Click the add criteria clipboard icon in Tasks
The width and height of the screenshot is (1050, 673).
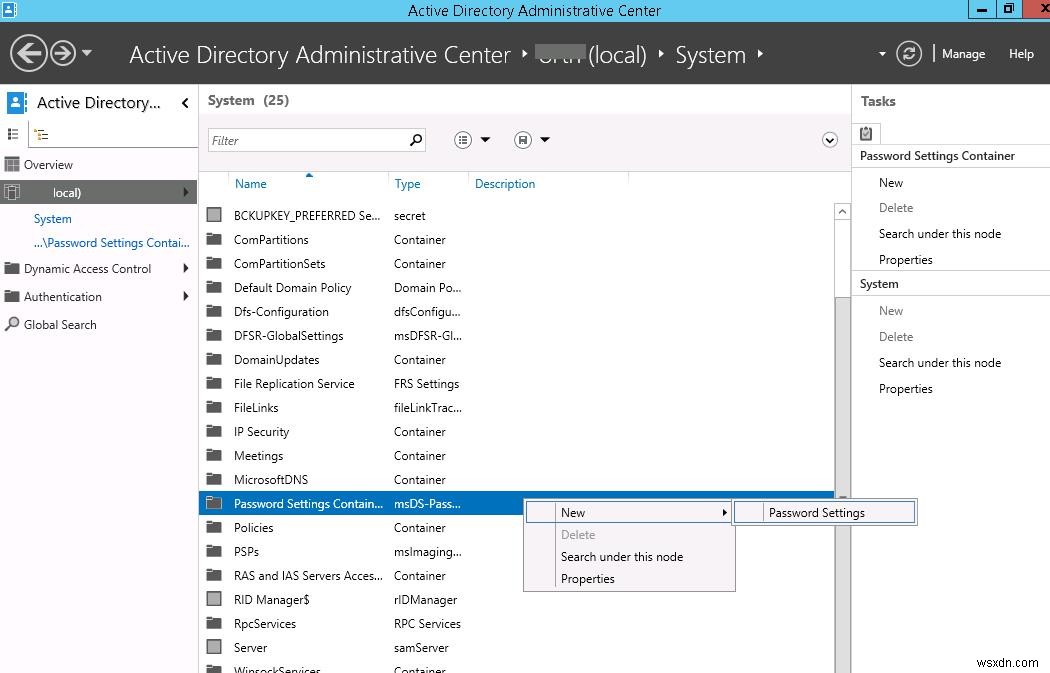click(x=866, y=133)
